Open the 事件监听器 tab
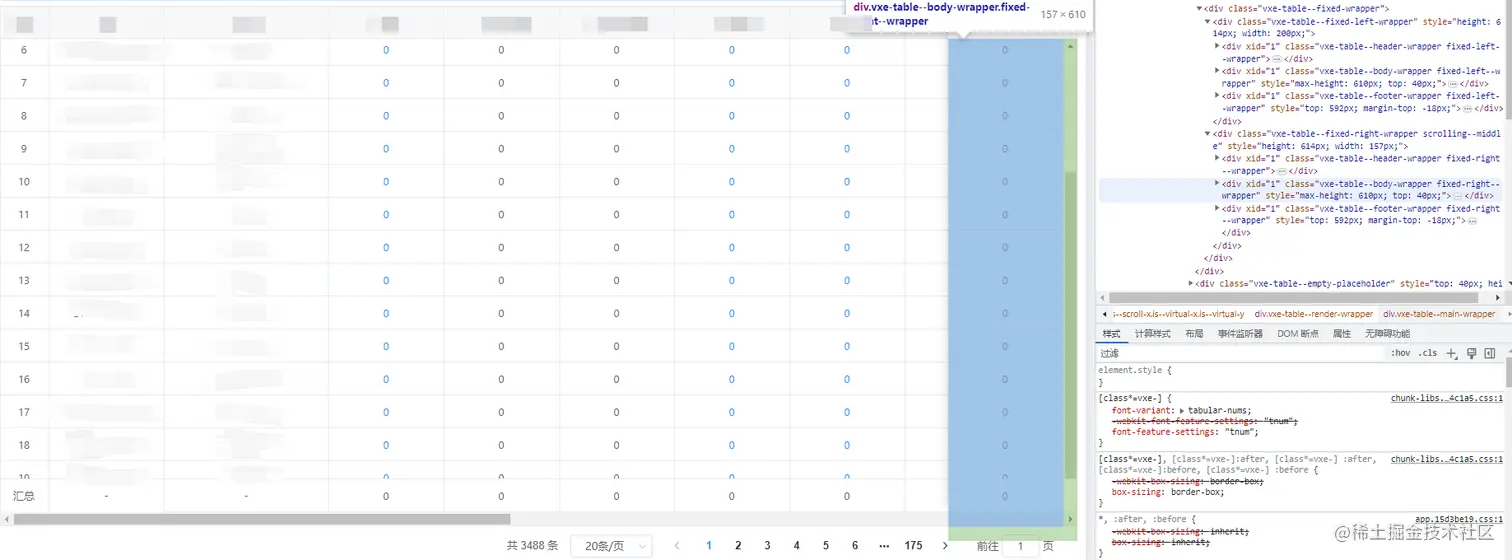This screenshot has width=1512, height=560. [1240, 334]
